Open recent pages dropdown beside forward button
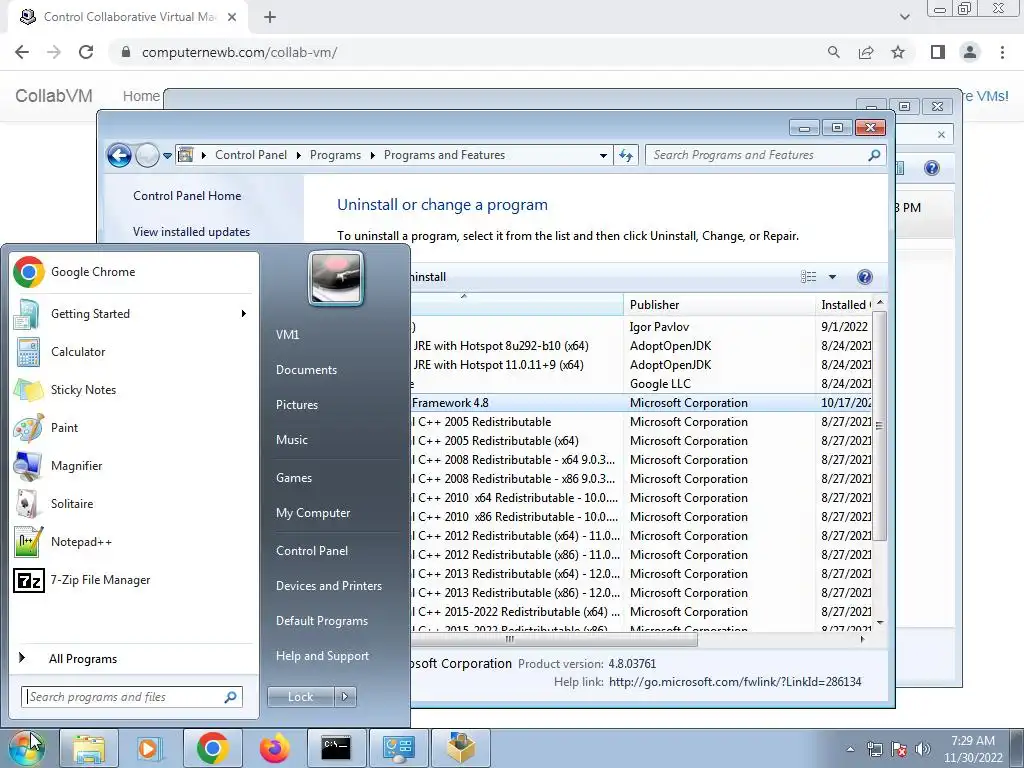The height and width of the screenshot is (768, 1024). point(167,155)
